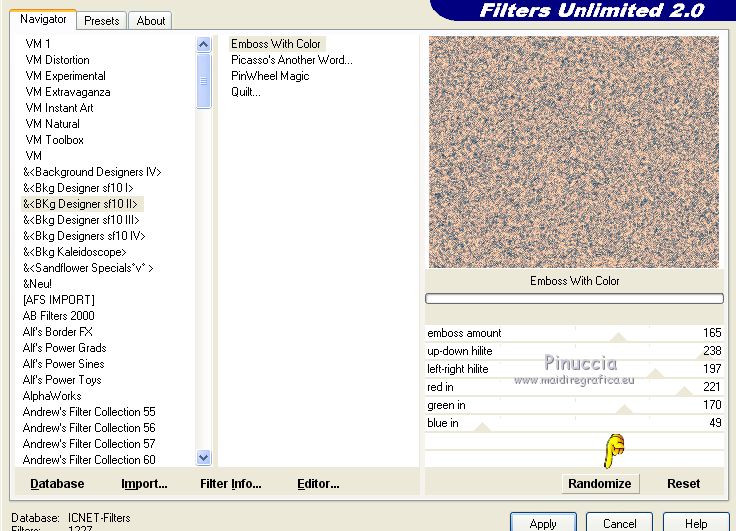
Task: Select the AlphaWorks category
Action: click(x=52, y=395)
